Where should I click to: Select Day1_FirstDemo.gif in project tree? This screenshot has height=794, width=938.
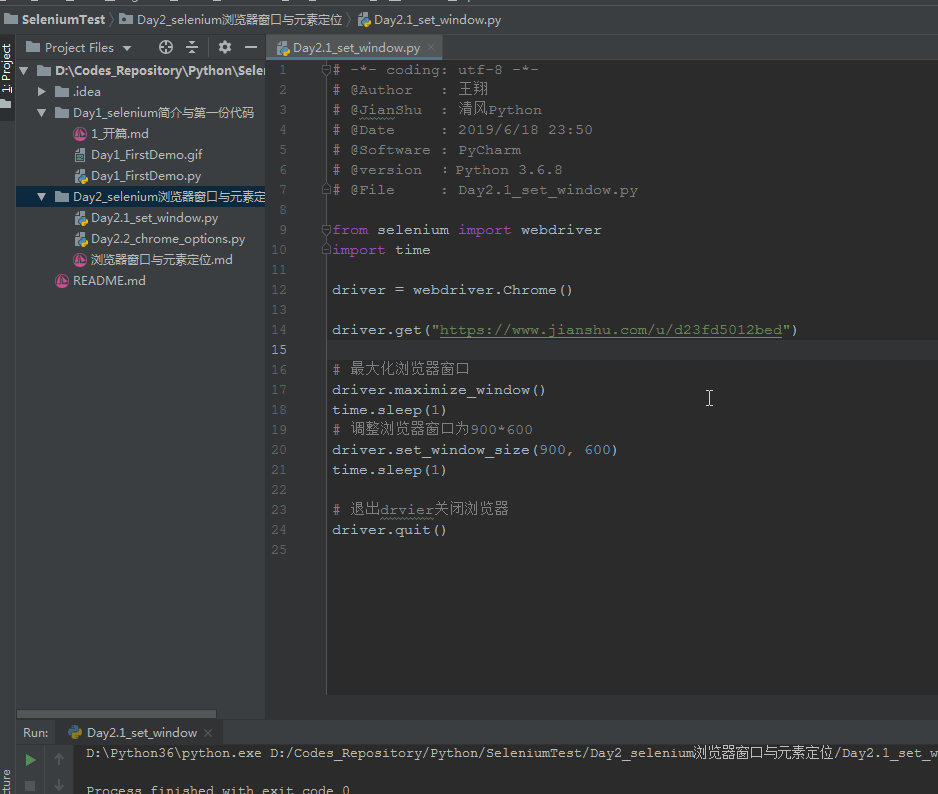point(147,154)
